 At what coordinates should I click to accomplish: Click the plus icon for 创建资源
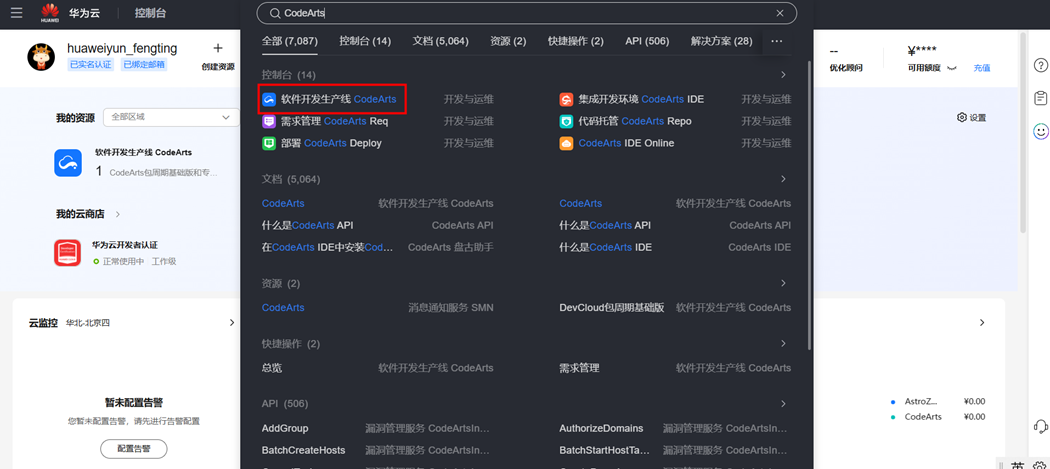[218, 48]
